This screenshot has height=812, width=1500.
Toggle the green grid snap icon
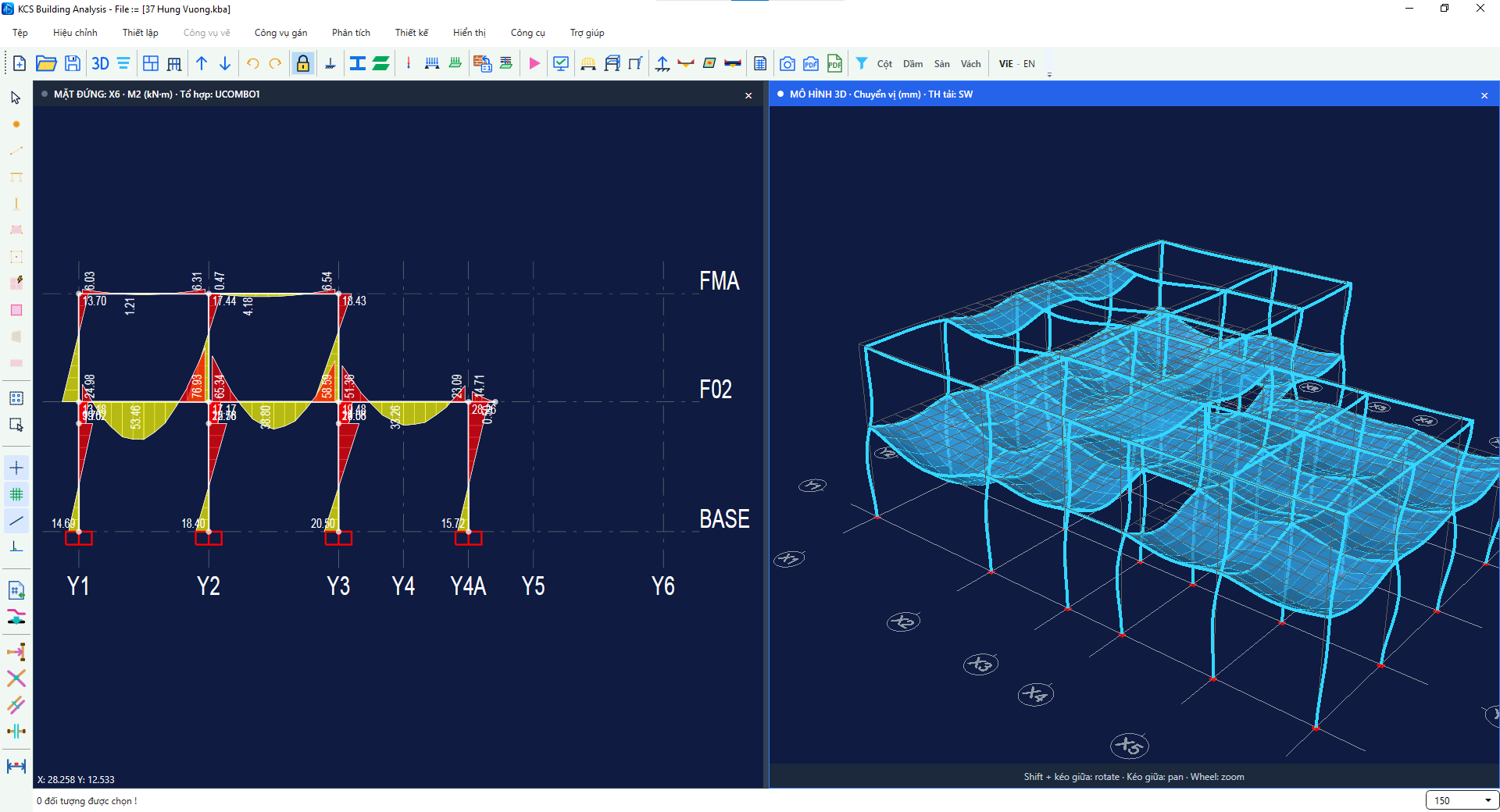click(x=16, y=494)
